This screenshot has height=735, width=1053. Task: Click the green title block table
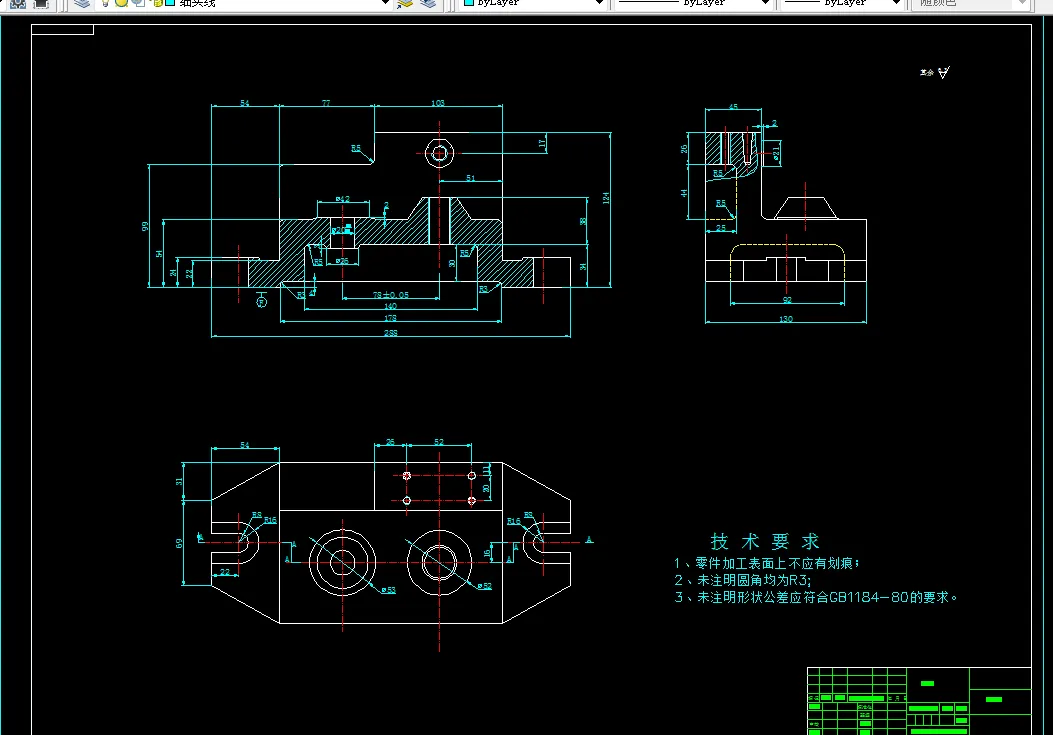[919, 701]
